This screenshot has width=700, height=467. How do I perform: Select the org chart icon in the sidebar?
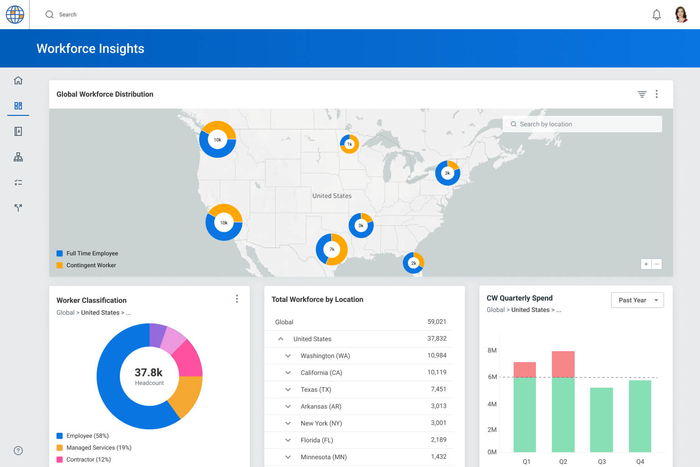click(18, 157)
